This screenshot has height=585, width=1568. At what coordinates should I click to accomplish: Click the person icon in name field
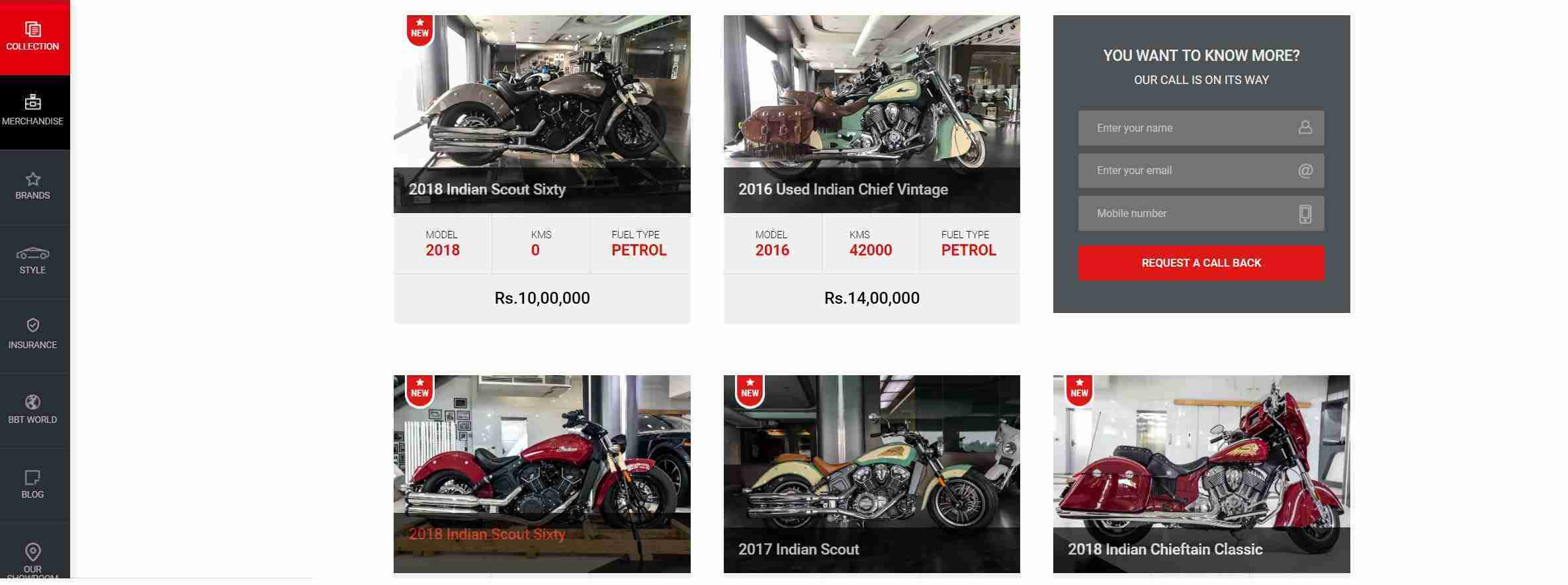tap(1305, 128)
